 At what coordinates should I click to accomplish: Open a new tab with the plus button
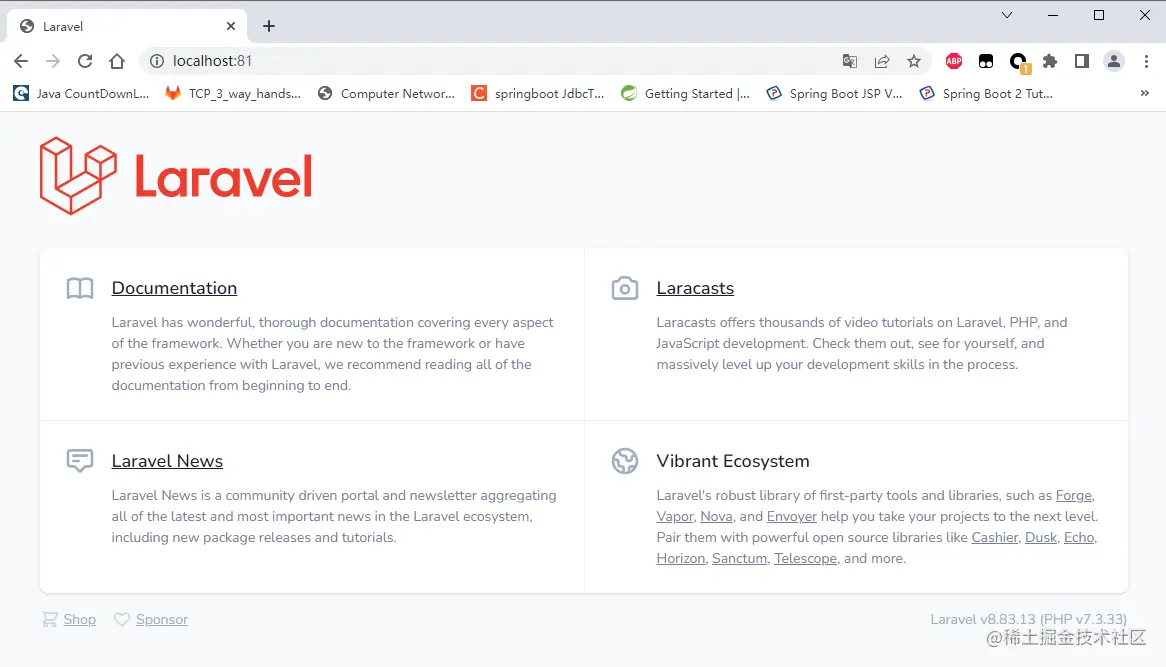(269, 26)
